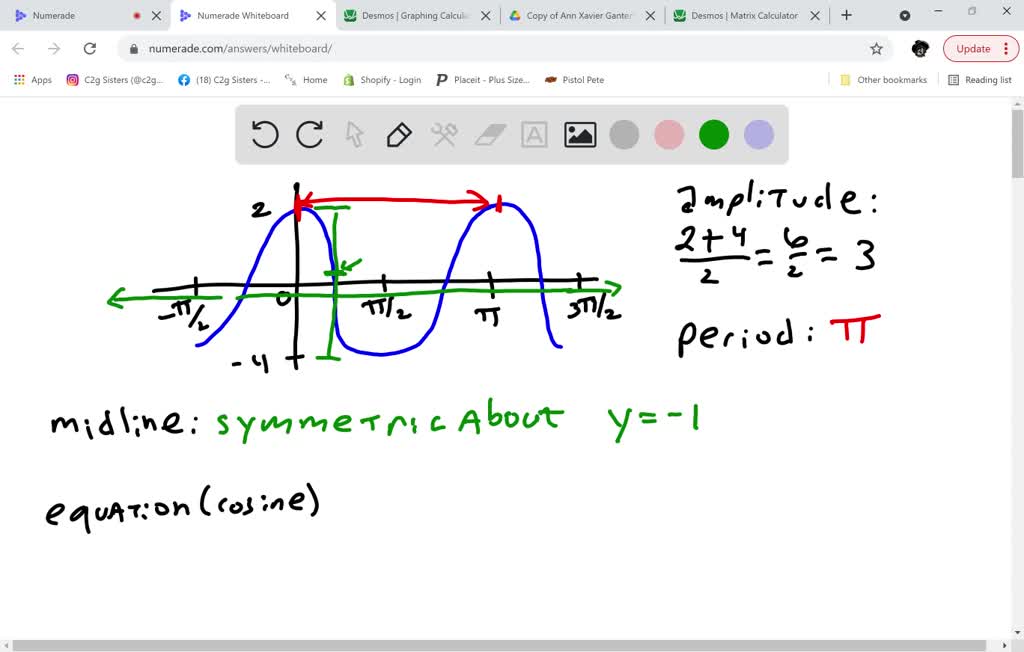Image resolution: width=1024 pixels, height=652 pixels.
Task: Select the cursor arrow tool
Action: pyautogui.click(x=354, y=133)
